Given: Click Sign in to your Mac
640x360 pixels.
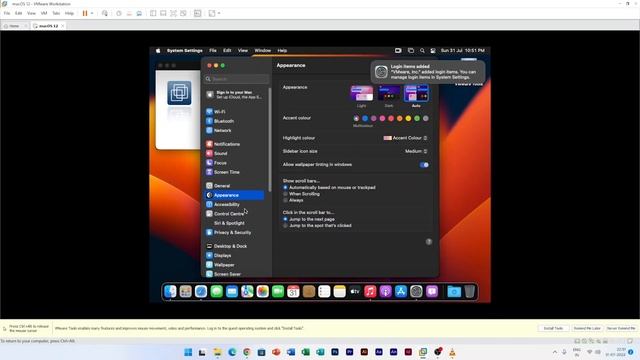Looking at the screenshot, I should click(235, 95).
